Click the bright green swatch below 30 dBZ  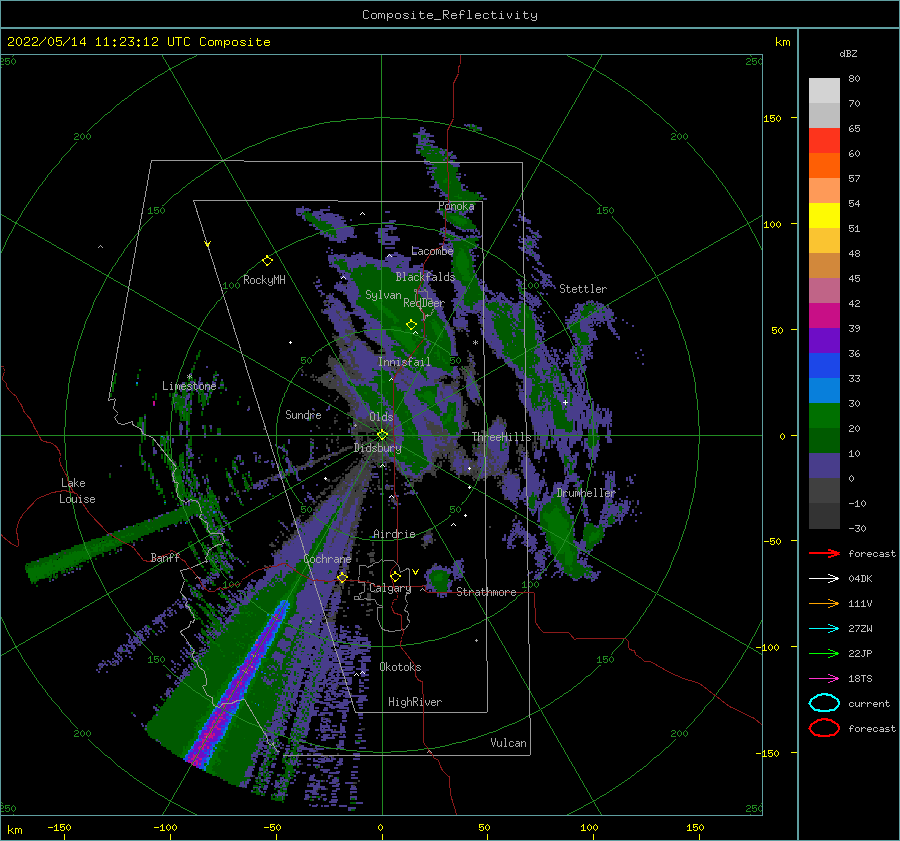click(x=824, y=416)
